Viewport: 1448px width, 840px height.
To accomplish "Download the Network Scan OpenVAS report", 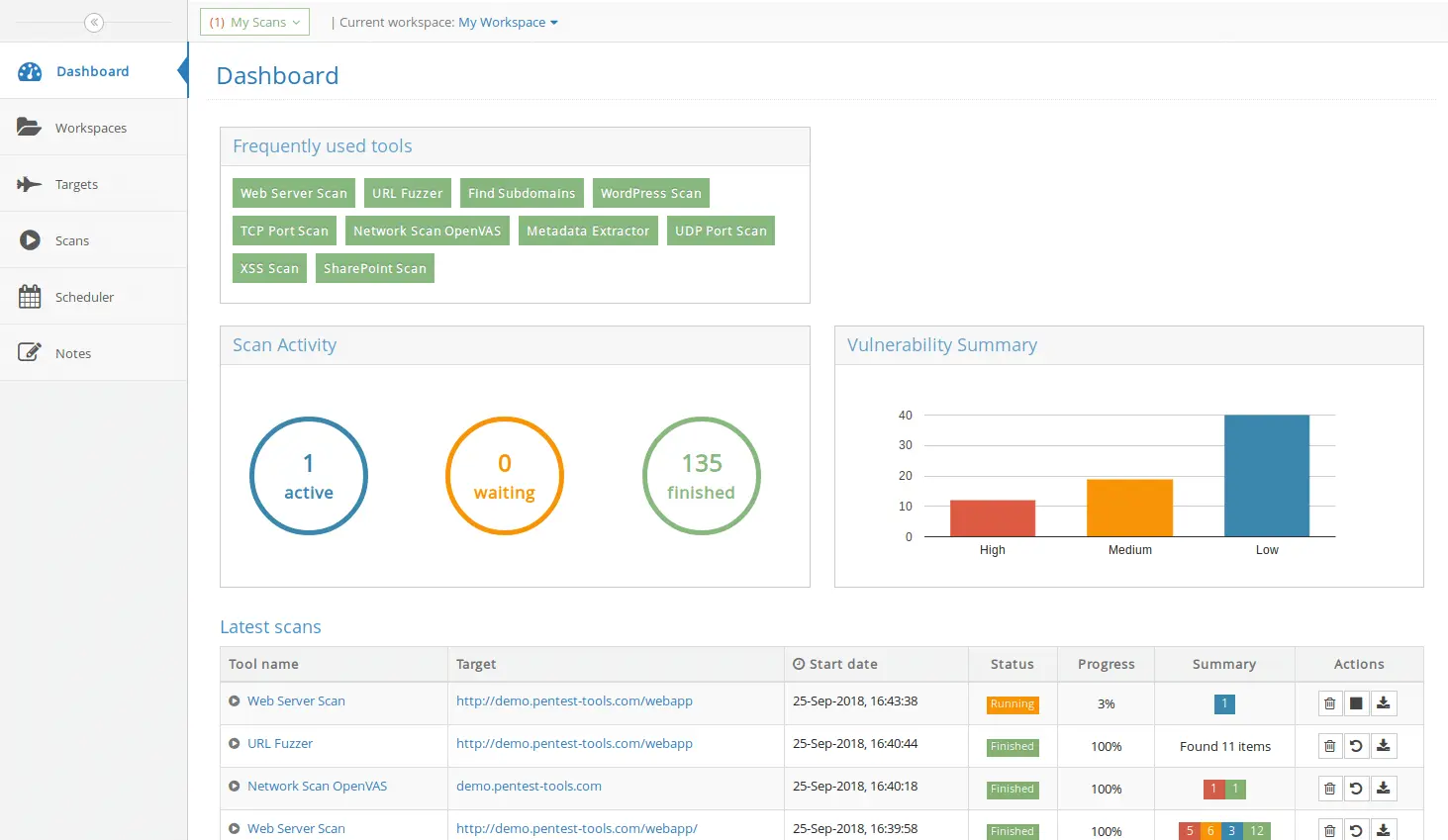I will click(x=1384, y=788).
